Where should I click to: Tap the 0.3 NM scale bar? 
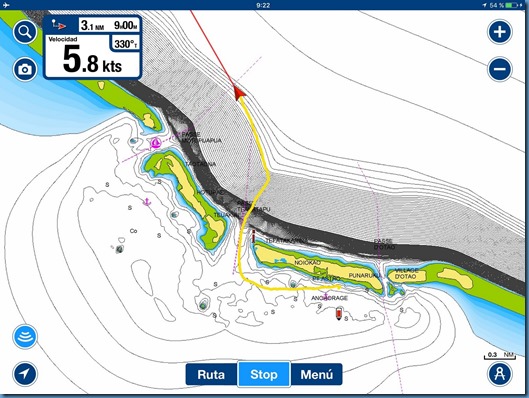[500, 355]
